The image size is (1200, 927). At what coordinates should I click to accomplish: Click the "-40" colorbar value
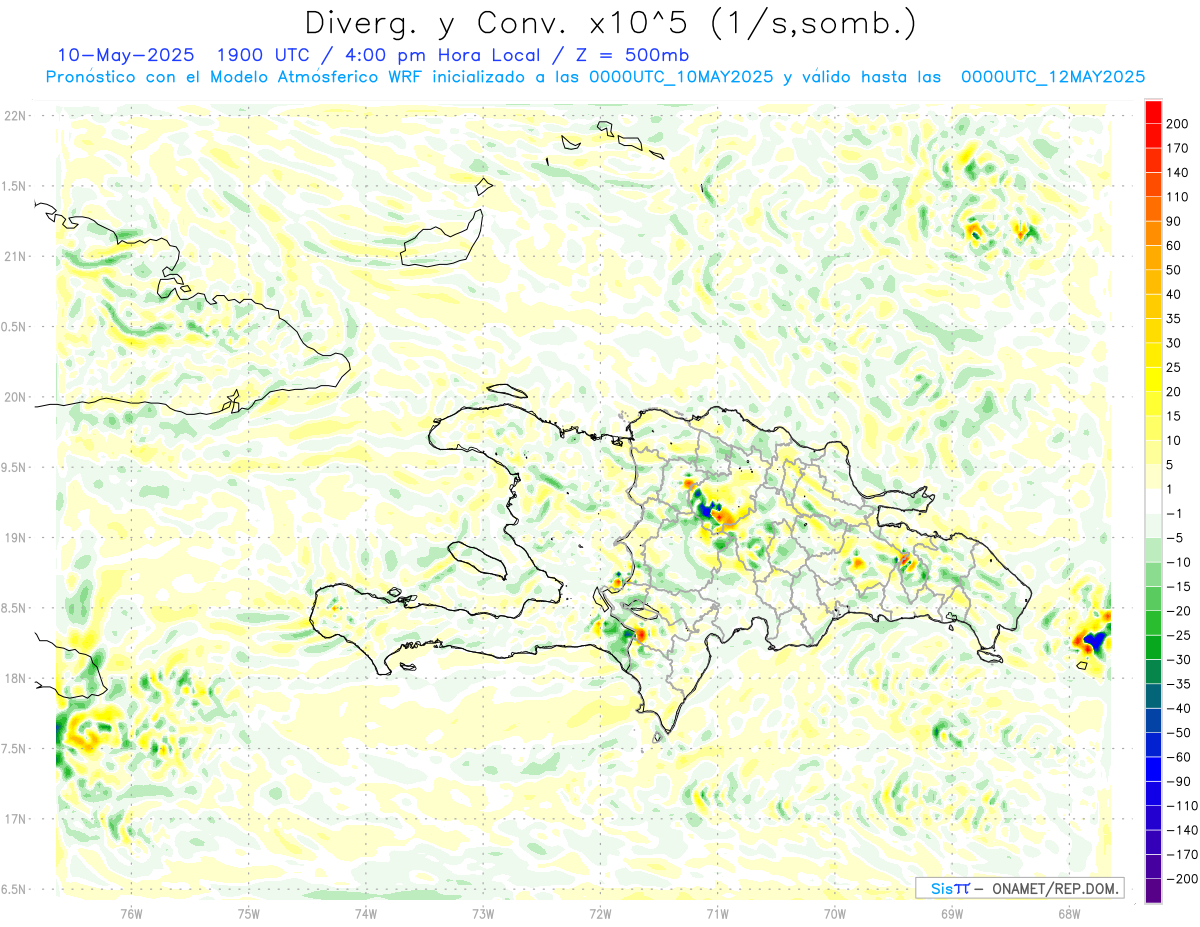pyautogui.click(x=1178, y=709)
